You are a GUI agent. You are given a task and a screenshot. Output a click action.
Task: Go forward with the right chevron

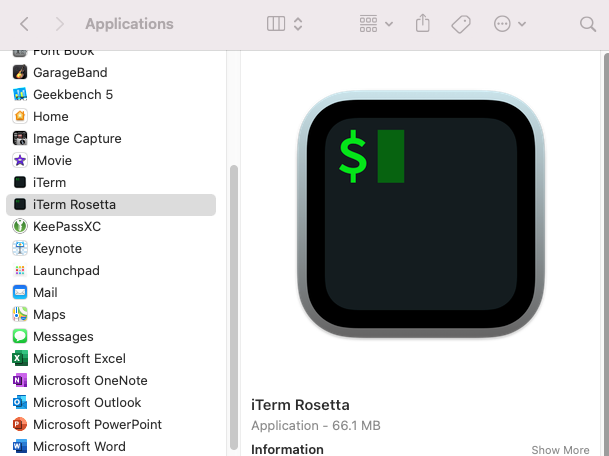[x=59, y=24]
